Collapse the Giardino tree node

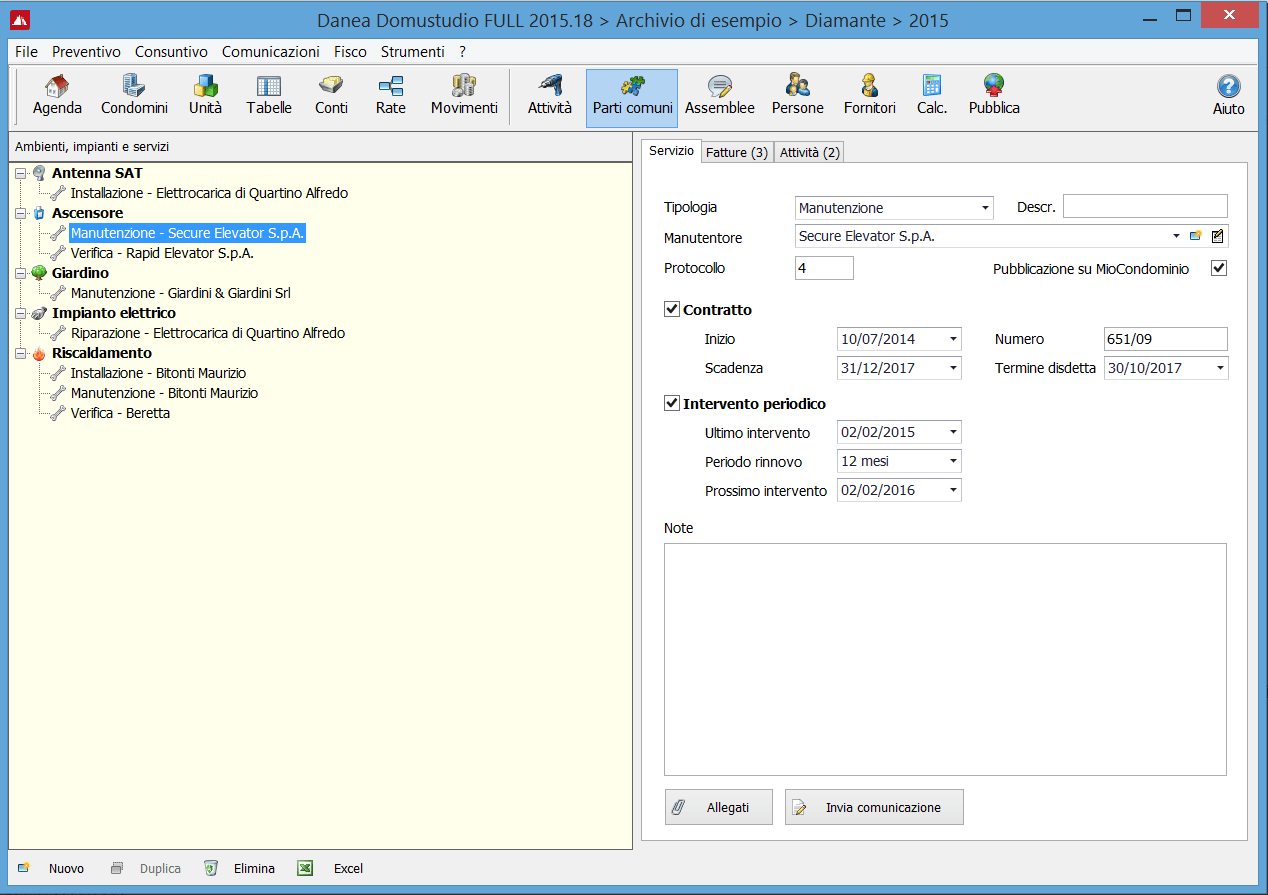coord(20,273)
